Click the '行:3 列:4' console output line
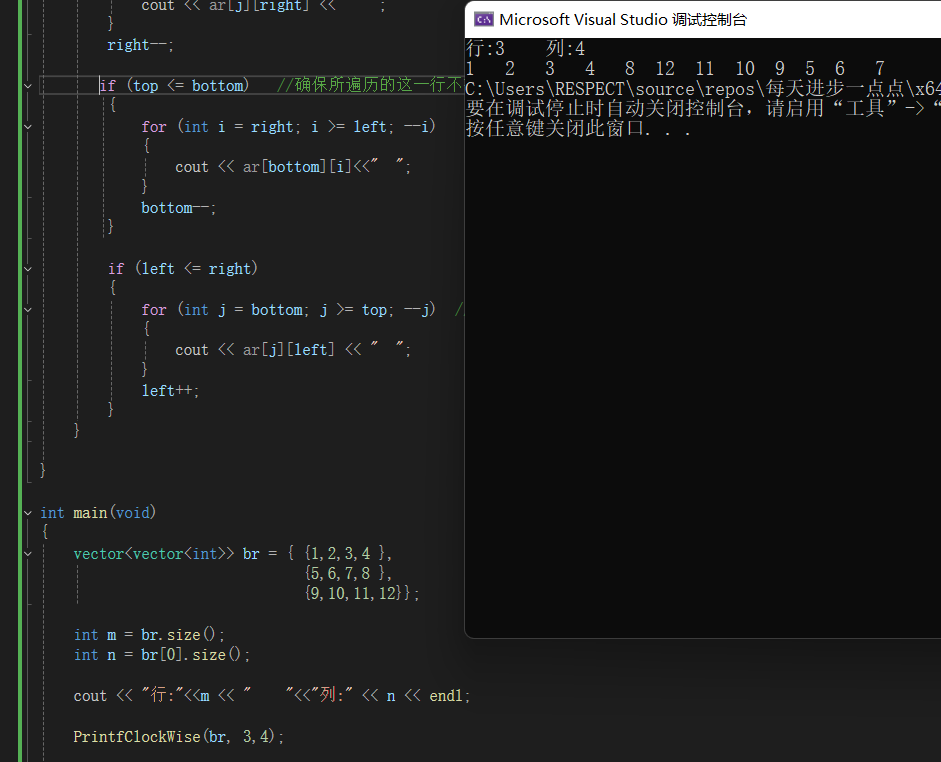Image resolution: width=941 pixels, height=762 pixels. pos(525,49)
